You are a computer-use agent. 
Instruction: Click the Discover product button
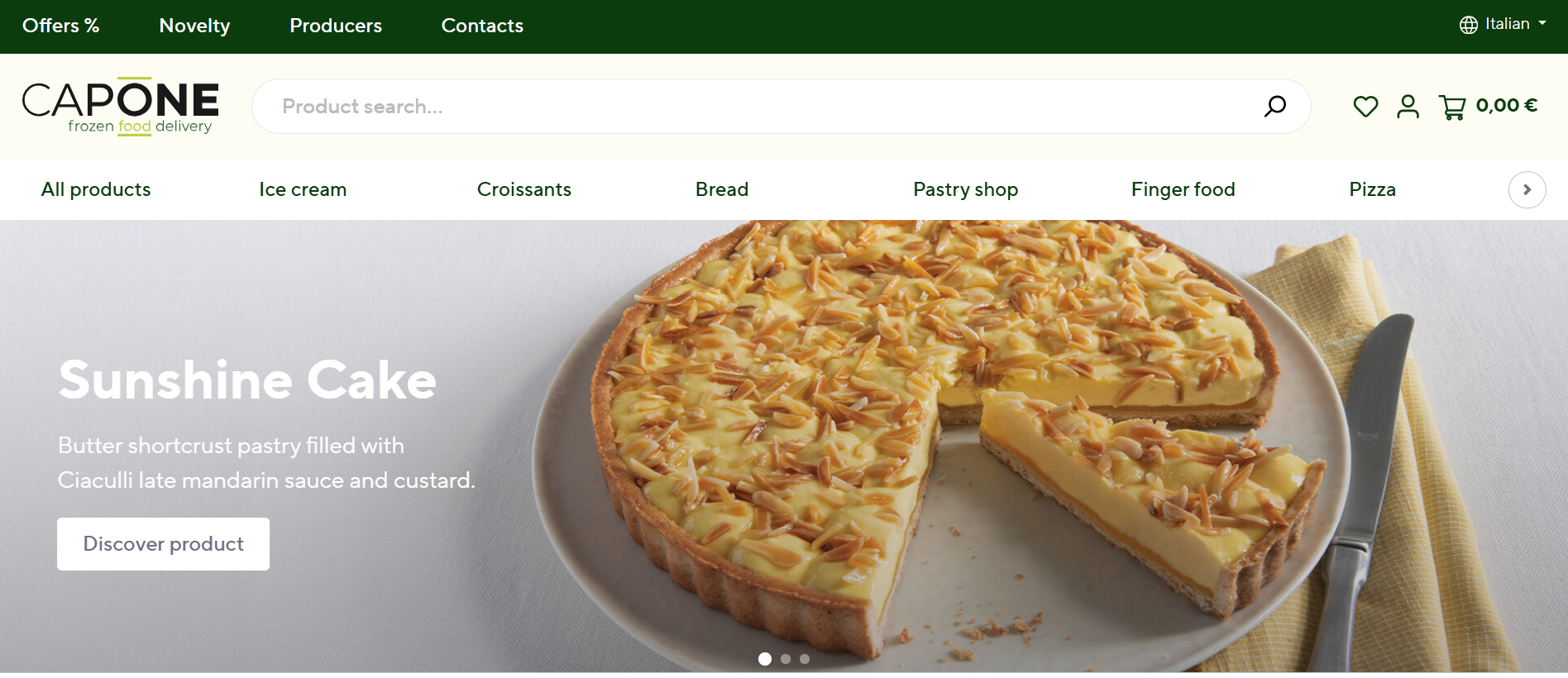click(x=163, y=544)
